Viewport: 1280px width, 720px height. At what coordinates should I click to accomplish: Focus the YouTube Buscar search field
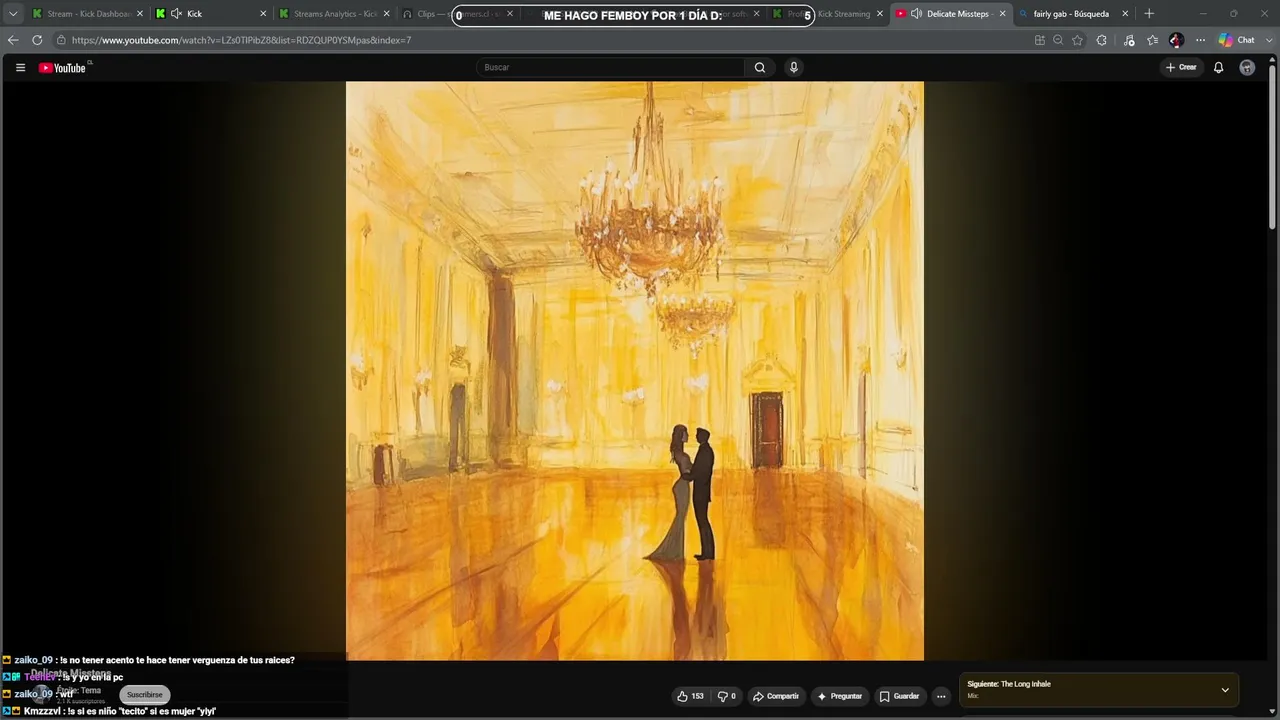[x=610, y=67]
